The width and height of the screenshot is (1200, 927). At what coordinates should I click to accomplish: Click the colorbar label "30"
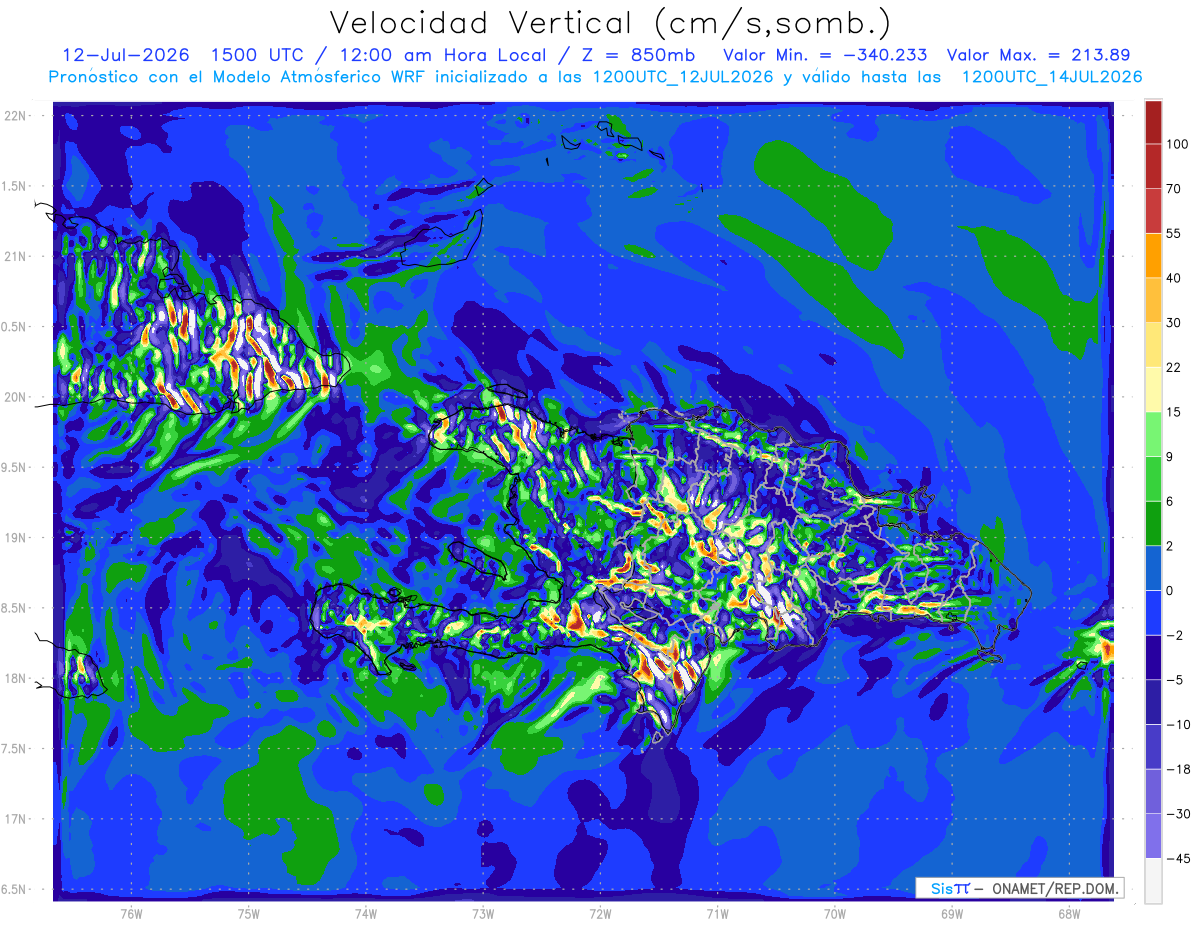coord(1174,323)
